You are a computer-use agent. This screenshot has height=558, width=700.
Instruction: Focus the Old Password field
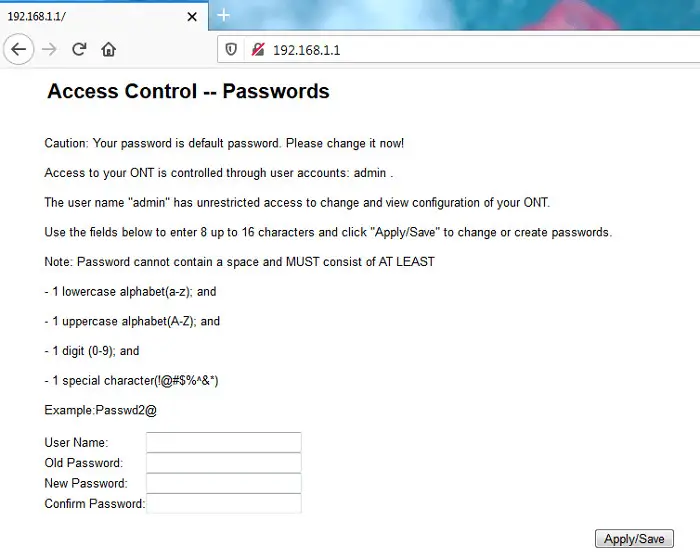[x=224, y=463]
